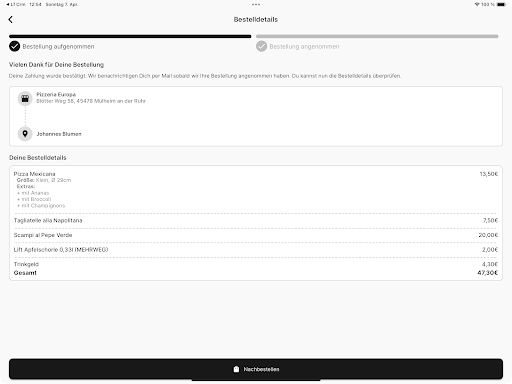Click the 'Pizza Mexicana' order item

[34, 174]
